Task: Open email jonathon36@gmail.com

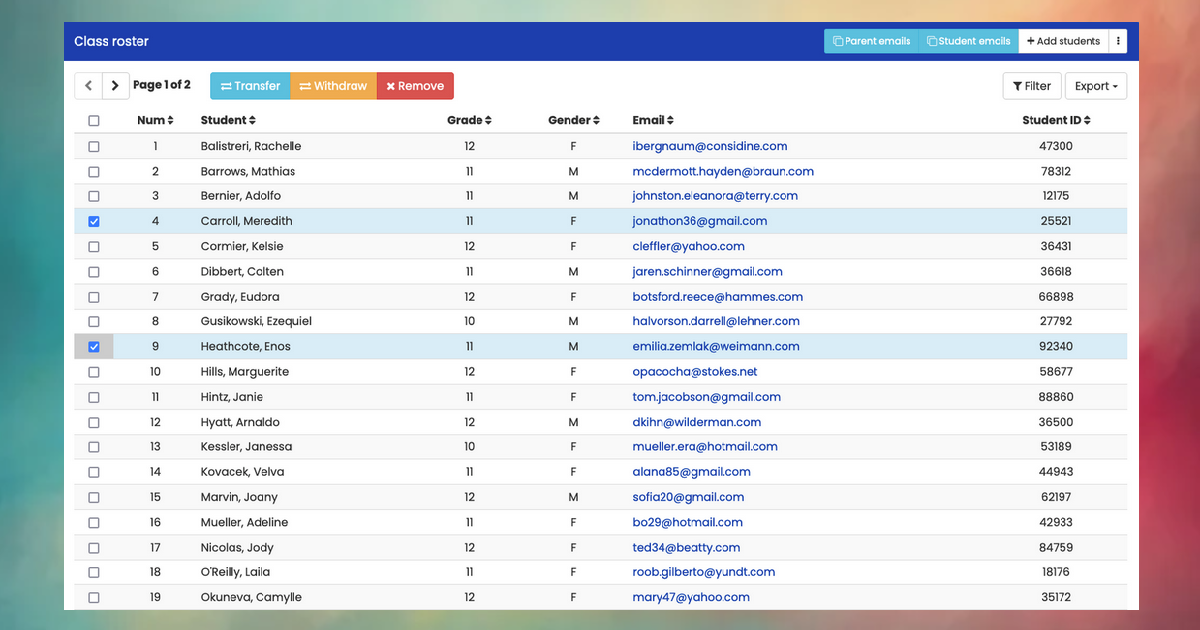Action: (700, 221)
